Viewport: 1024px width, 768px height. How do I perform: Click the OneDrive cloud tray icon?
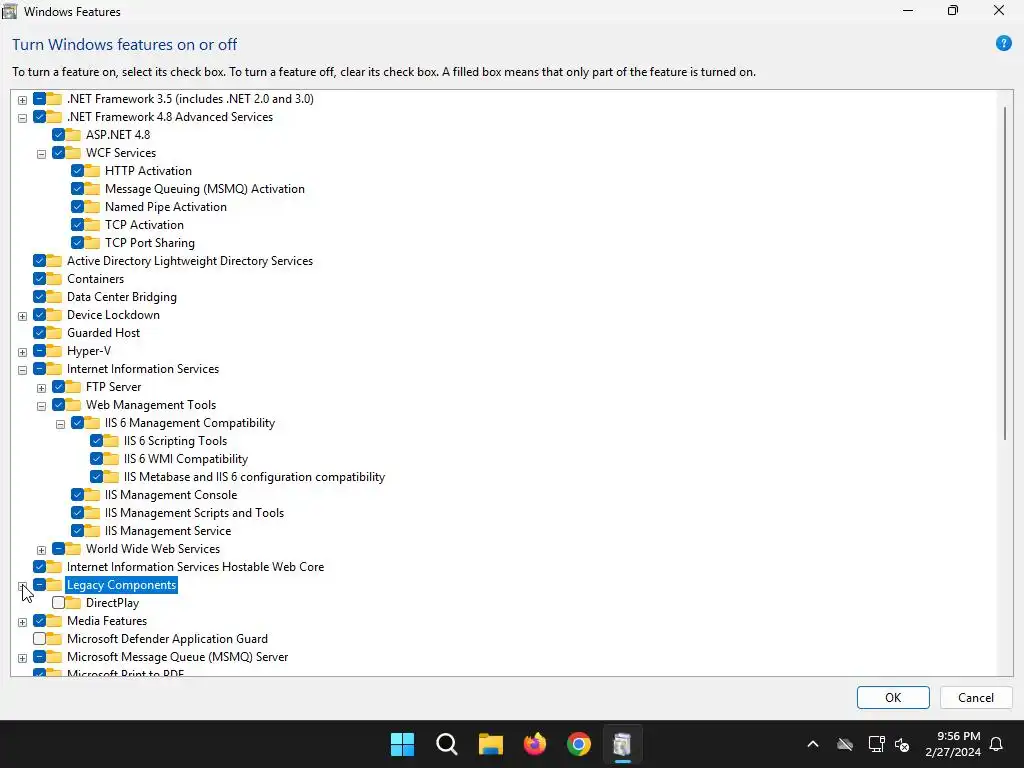point(845,744)
